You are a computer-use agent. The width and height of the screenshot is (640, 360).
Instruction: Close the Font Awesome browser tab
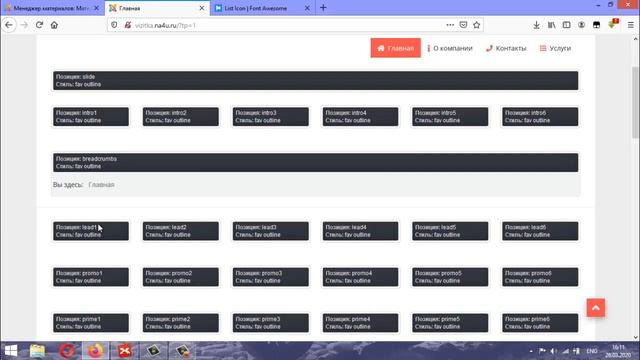(x=307, y=8)
